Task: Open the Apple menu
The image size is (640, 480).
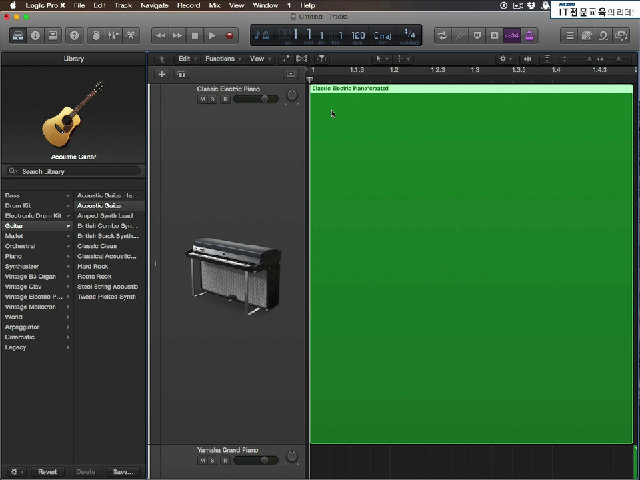Action: click(x=13, y=5)
